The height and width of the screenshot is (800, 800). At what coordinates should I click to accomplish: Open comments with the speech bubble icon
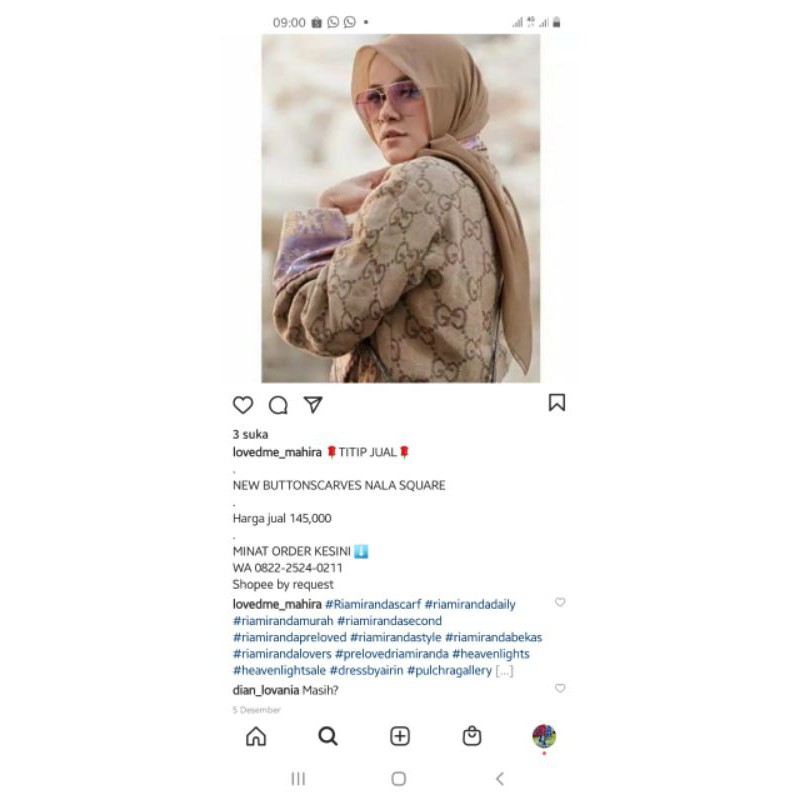pos(278,405)
